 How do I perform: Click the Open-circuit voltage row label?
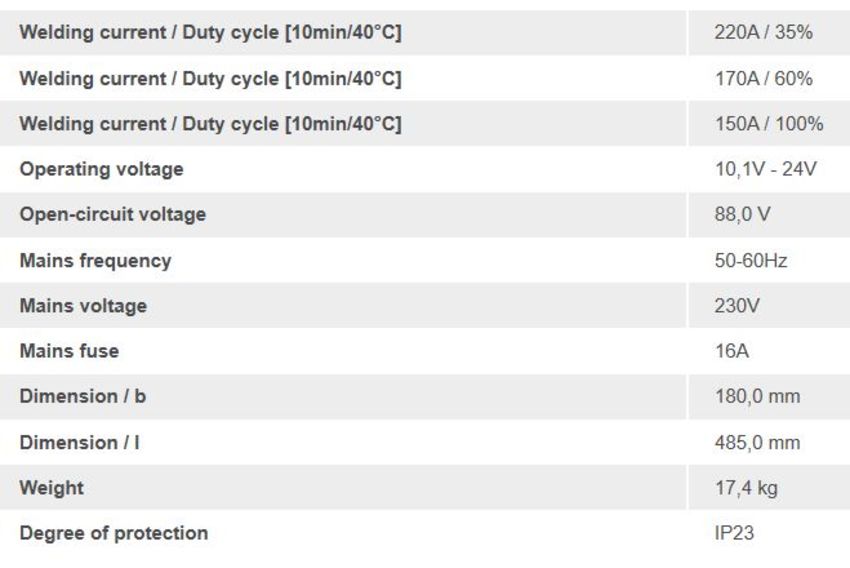click(x=113, y=214)
